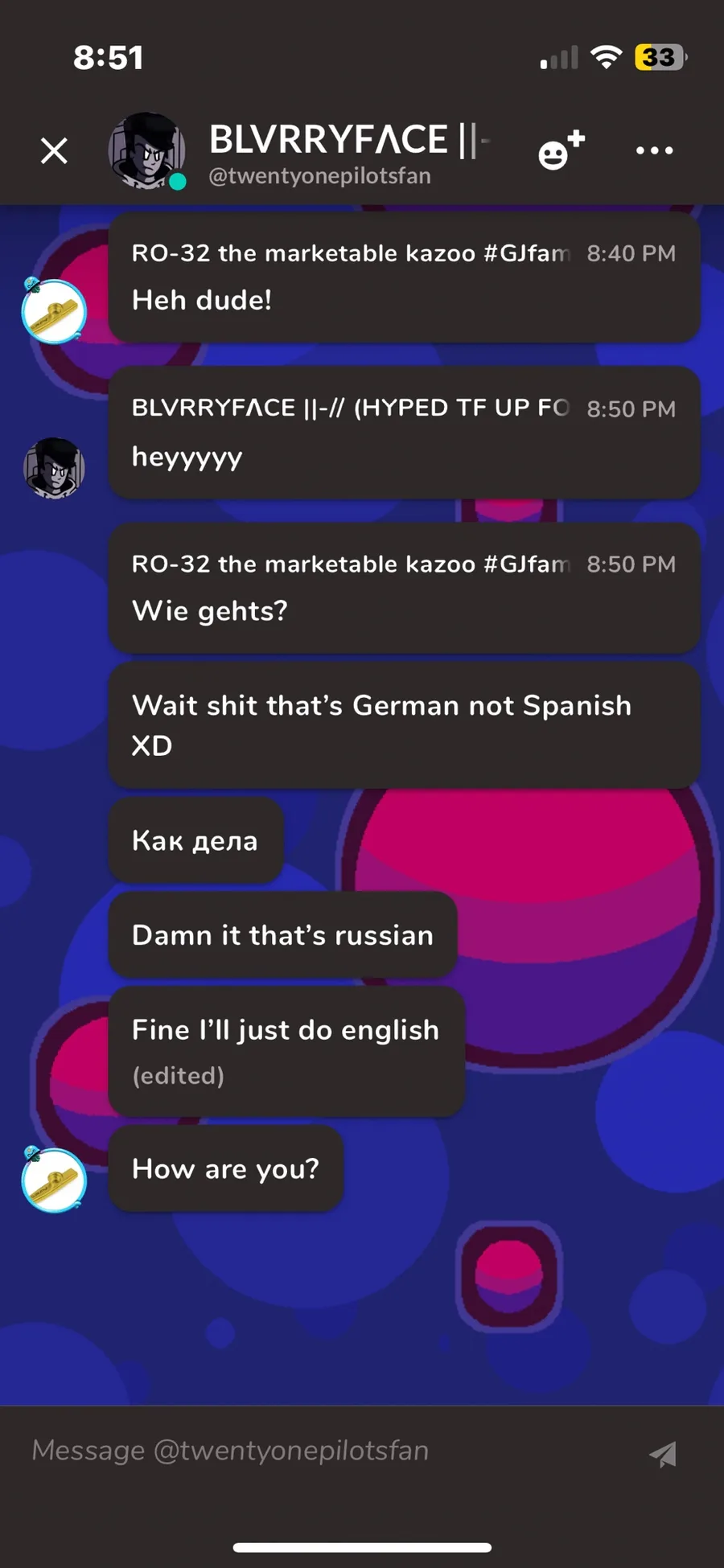Viewport: 724px width, 1568px height.
Task: Tap the kazoo avatar beside How are you?
Action: [54, 1180]
